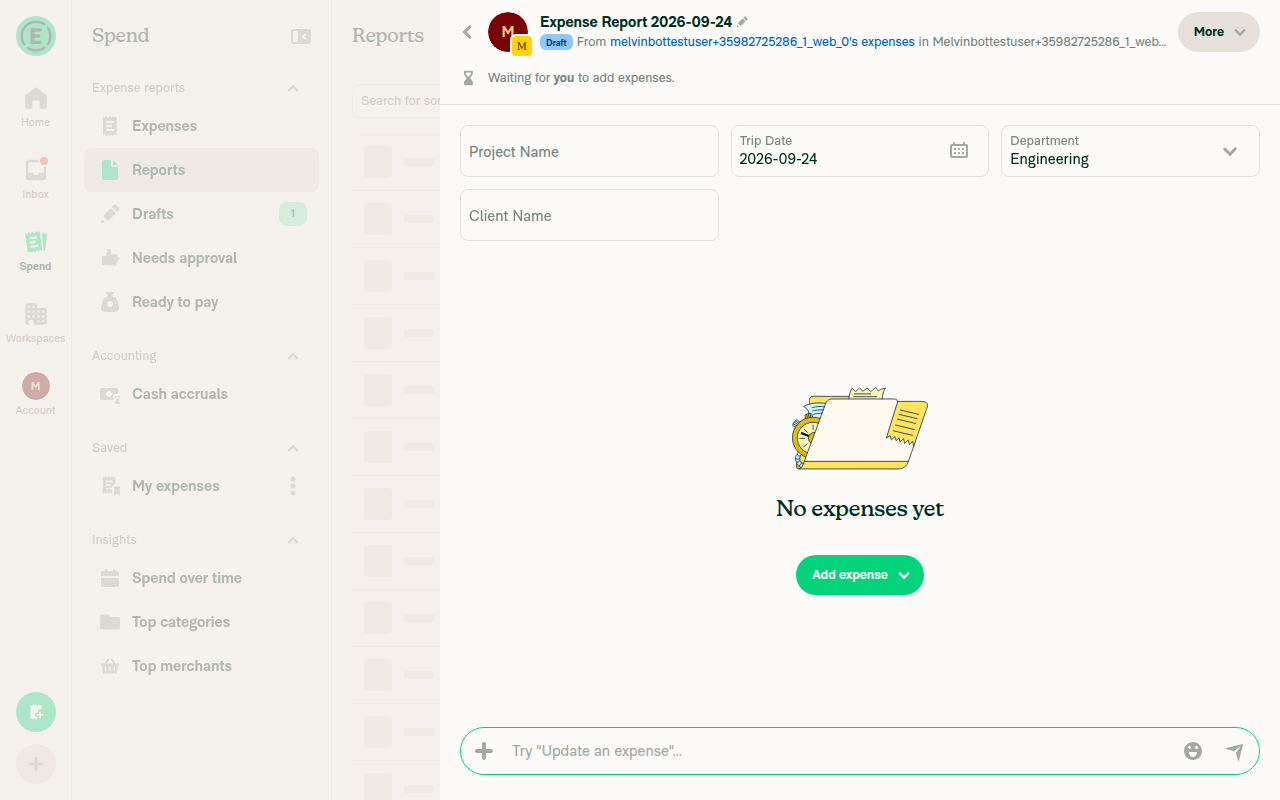Image resolution: width=1280 pixels, height=800 pixels.
Task: Click the Client Name input field
Action: (x=589, y=215)
